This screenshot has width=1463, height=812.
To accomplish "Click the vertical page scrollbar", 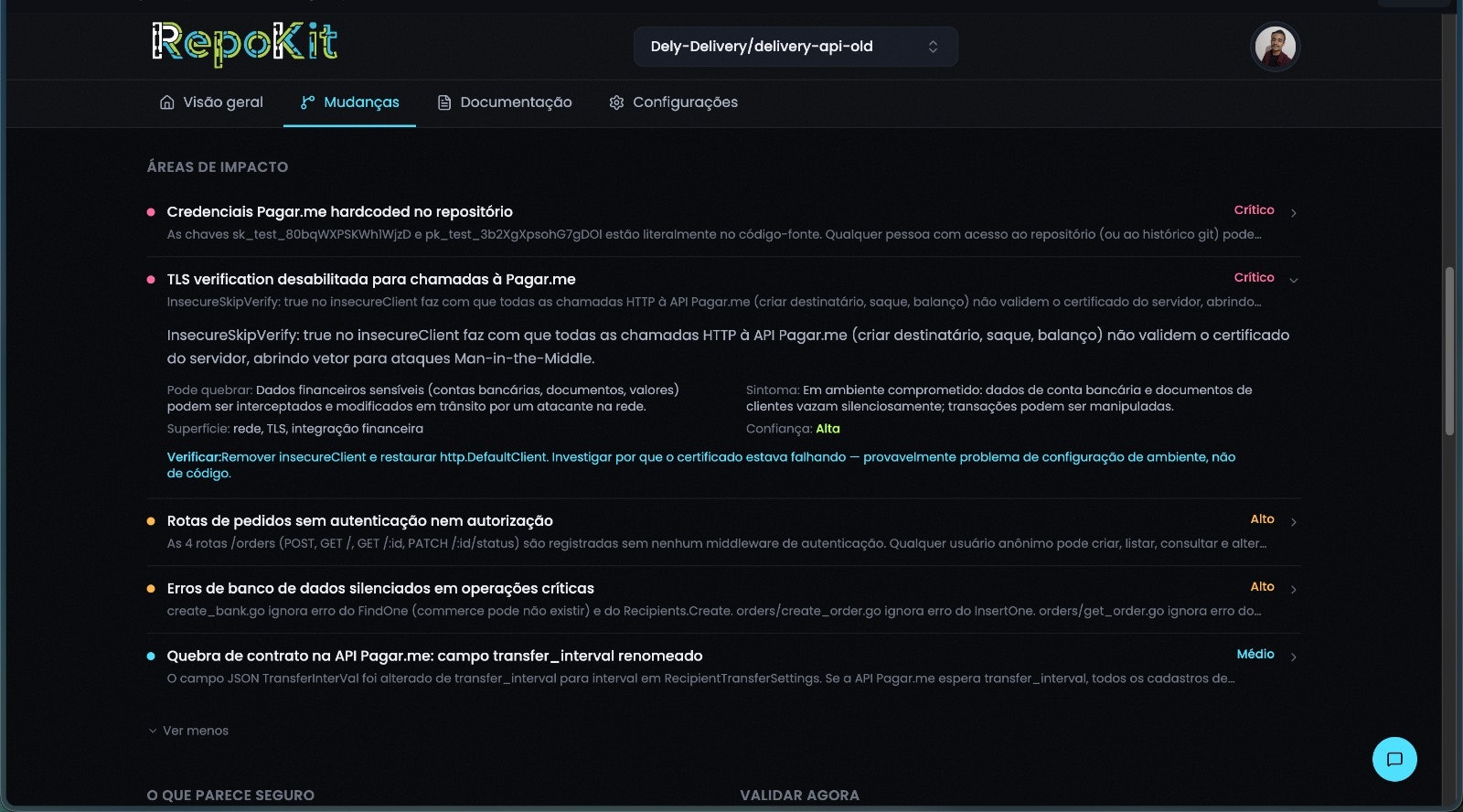I will coord(1449,351).
